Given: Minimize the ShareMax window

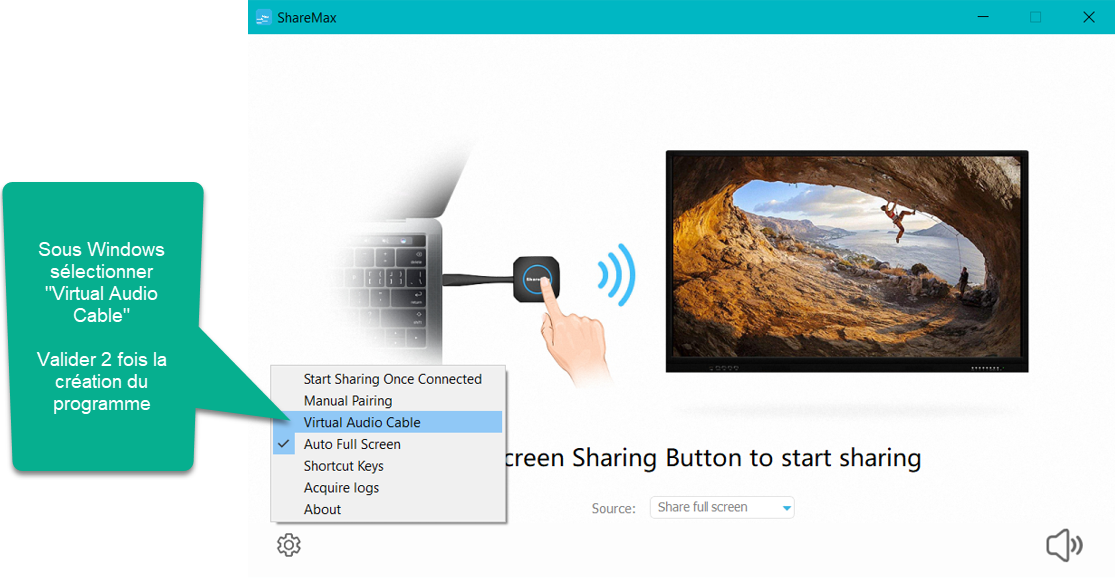Looking at the screenshot, I should pyautogui.click(x=982, y=17).
